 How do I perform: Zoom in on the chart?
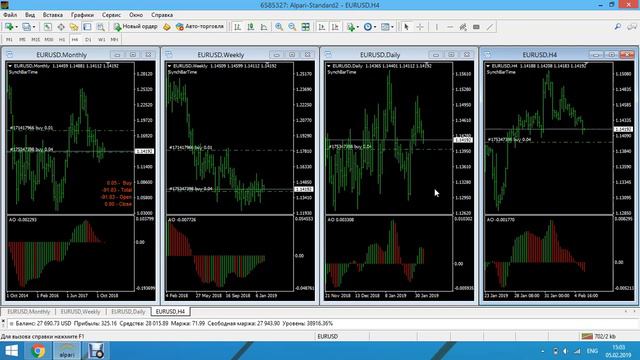point(279,27)
